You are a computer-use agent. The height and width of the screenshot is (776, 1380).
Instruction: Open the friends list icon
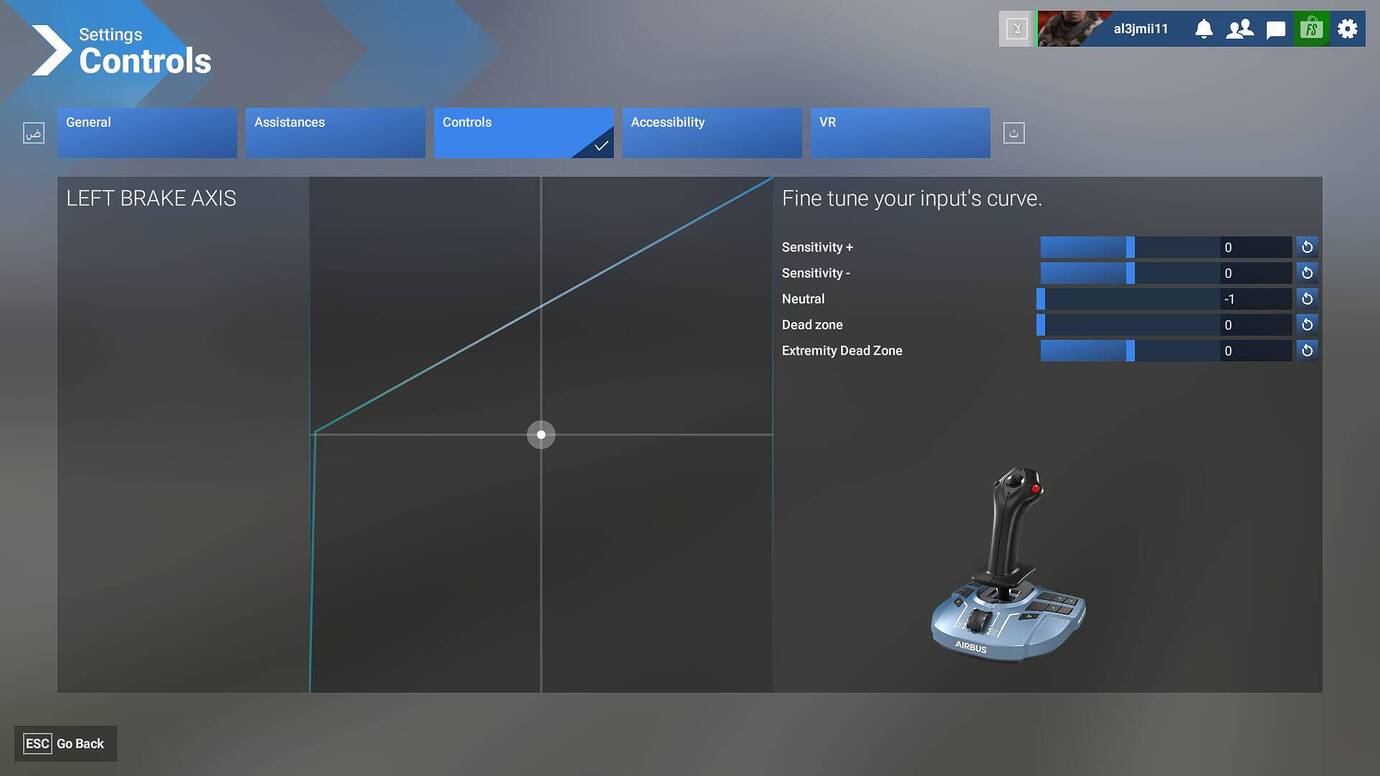click(x=1240, y=29)
